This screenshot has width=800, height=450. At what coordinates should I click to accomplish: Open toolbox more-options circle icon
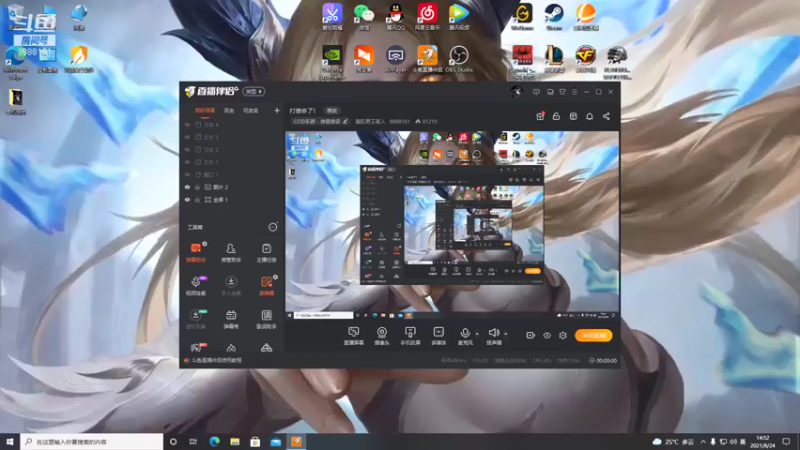273,227
